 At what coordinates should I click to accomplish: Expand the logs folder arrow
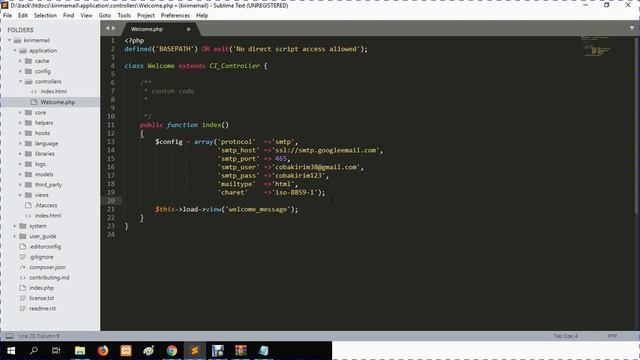[20, 164]
